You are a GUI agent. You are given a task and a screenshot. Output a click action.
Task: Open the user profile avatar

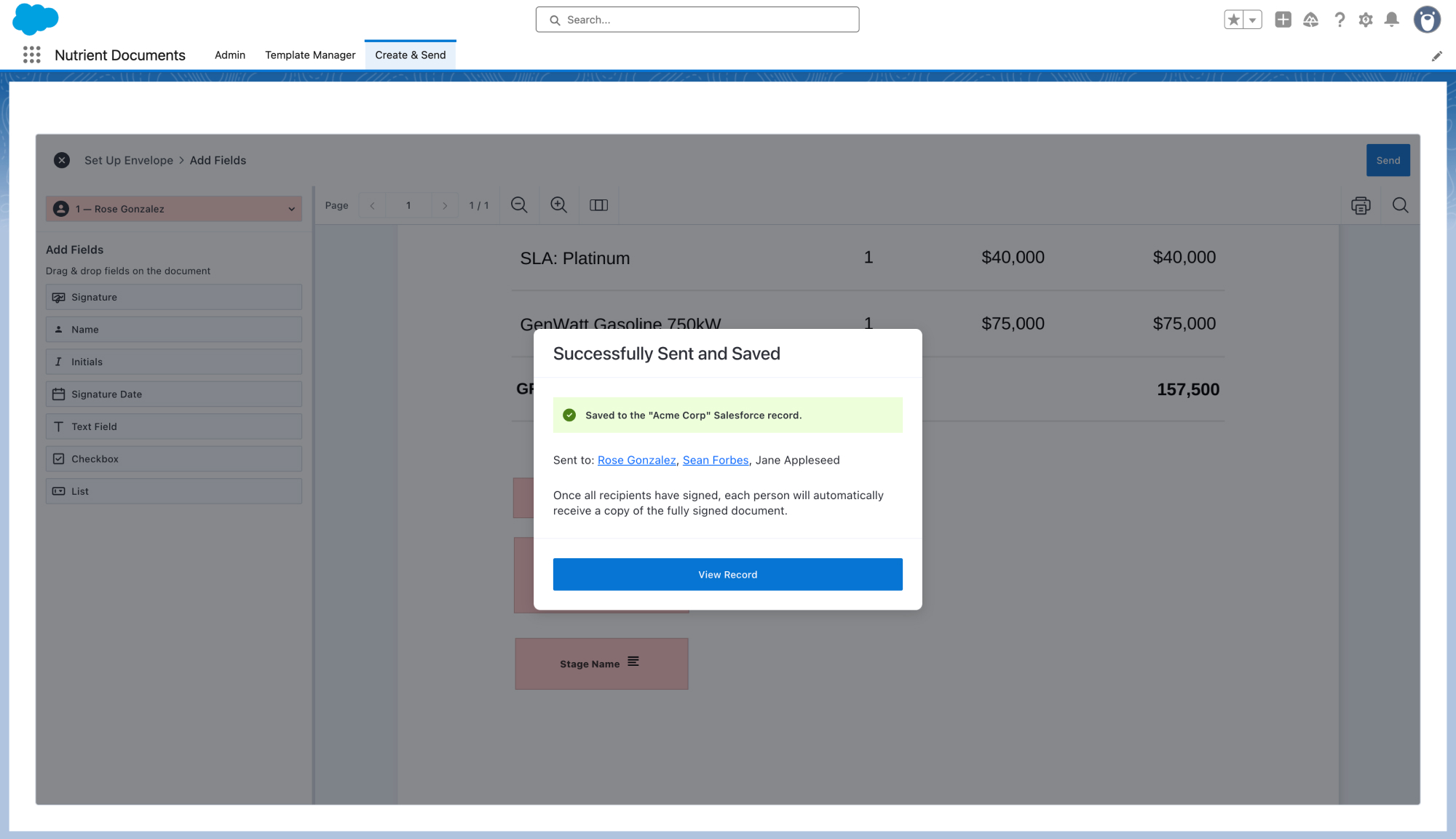pyautogui.click(x=1427, y=20)
